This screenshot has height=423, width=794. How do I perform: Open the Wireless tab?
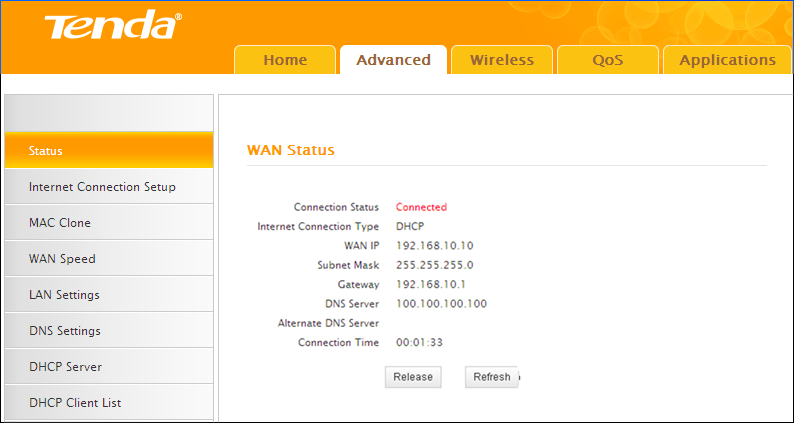tap(502, 60)
